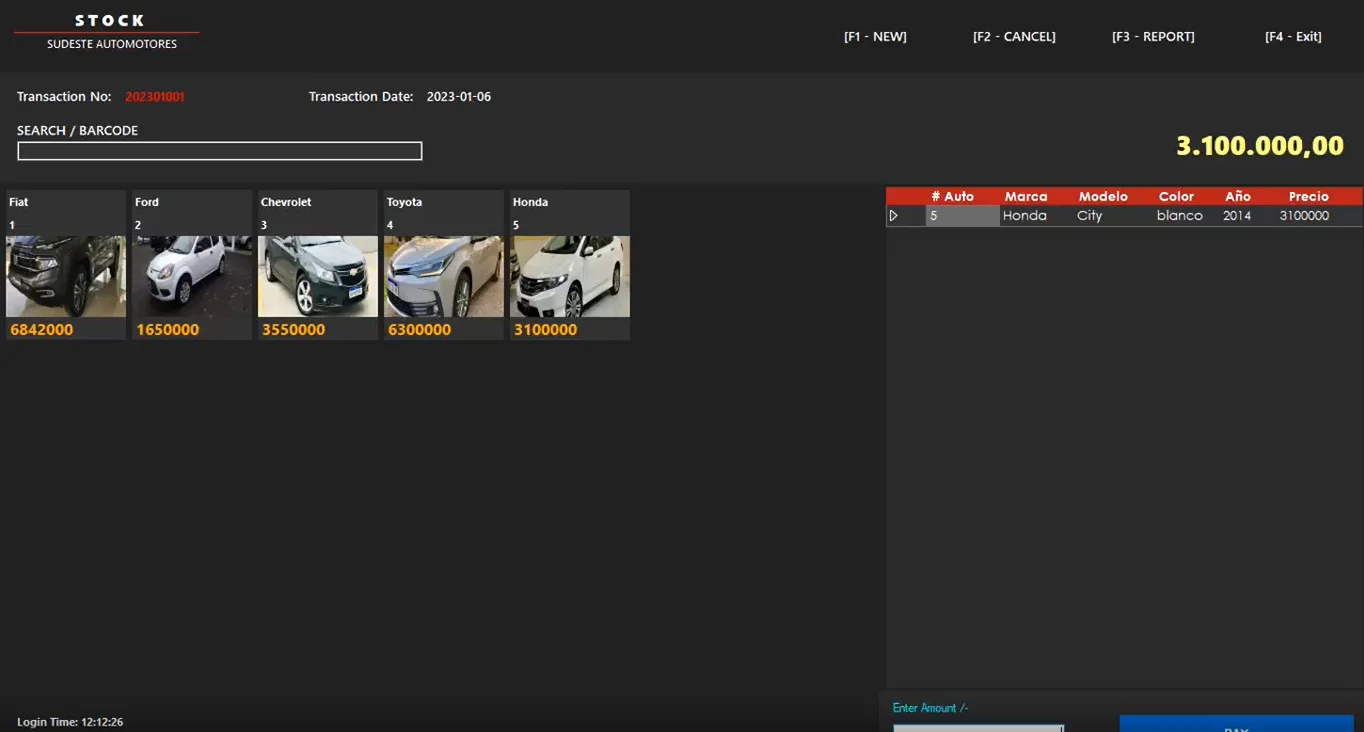The width and height of the screenshot is (1364, 732).
Task: Click the F4 - Exit button
Action: point(1293,37)
